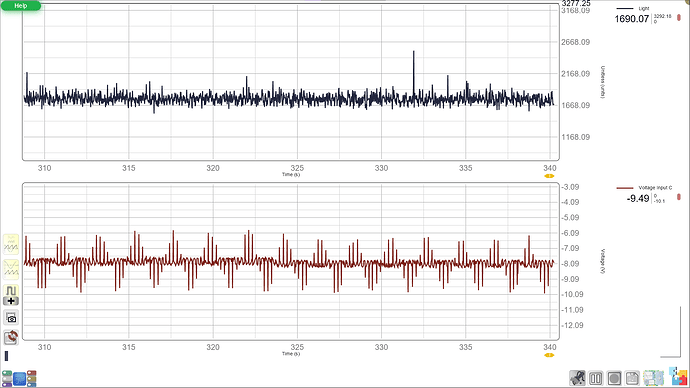The image size is (690, 388).
Task: Click the red circular-arrows refresh icon
Action: [x=11, y=337]
